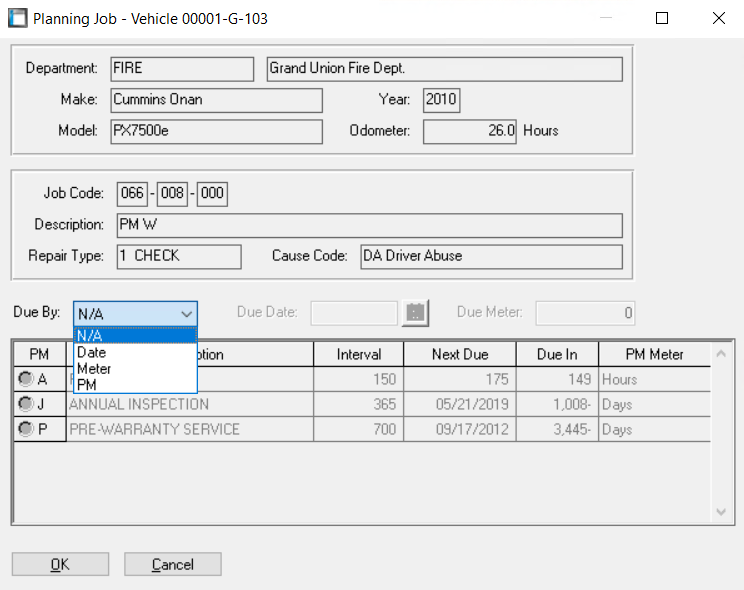Click the first Job Code box 066
Image resolution: width=744 pixels, height=590 pixels.
(131, 194)
